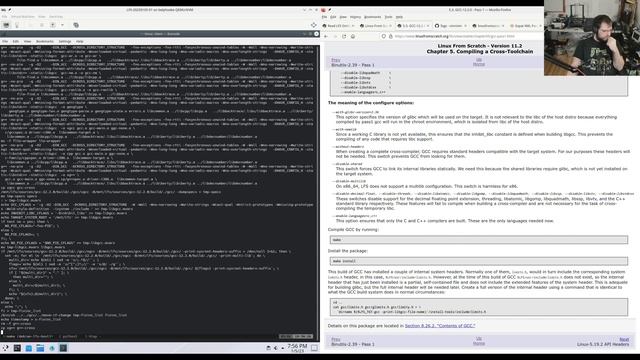Switch to the fifth linuxfromscratch tab

(x=488, y=26)
